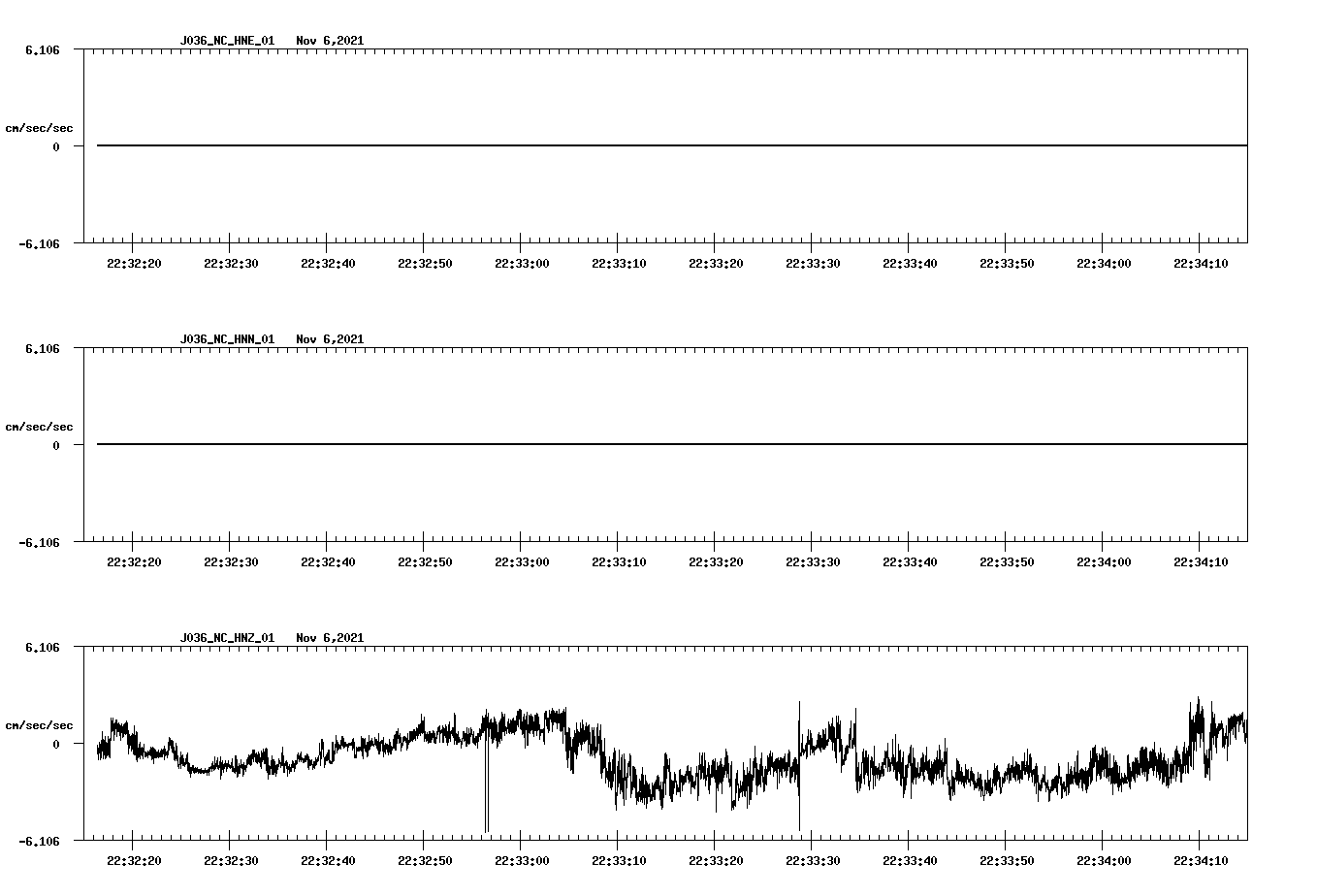Click 22:34:00 time label under HNE plot
This screenshot has width=1317, height=896.
coord(1104,264)
